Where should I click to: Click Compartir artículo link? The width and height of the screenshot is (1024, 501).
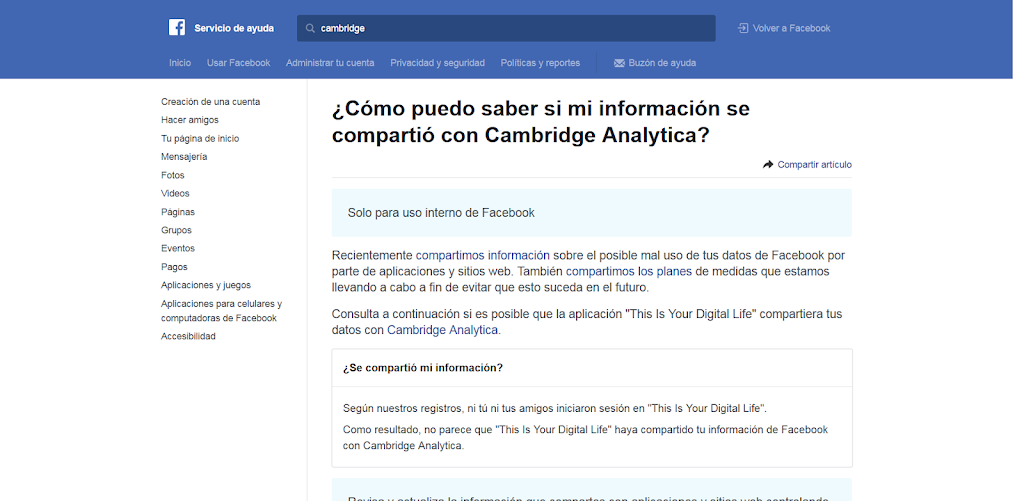[x=814, y=165]
